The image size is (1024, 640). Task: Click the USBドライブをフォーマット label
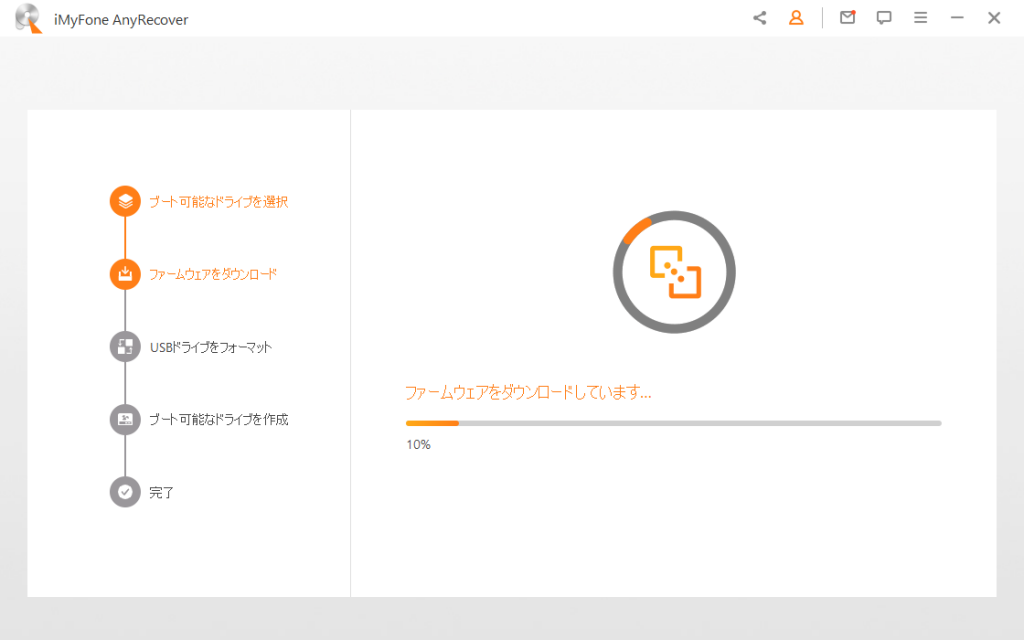[x=210, y=347]
